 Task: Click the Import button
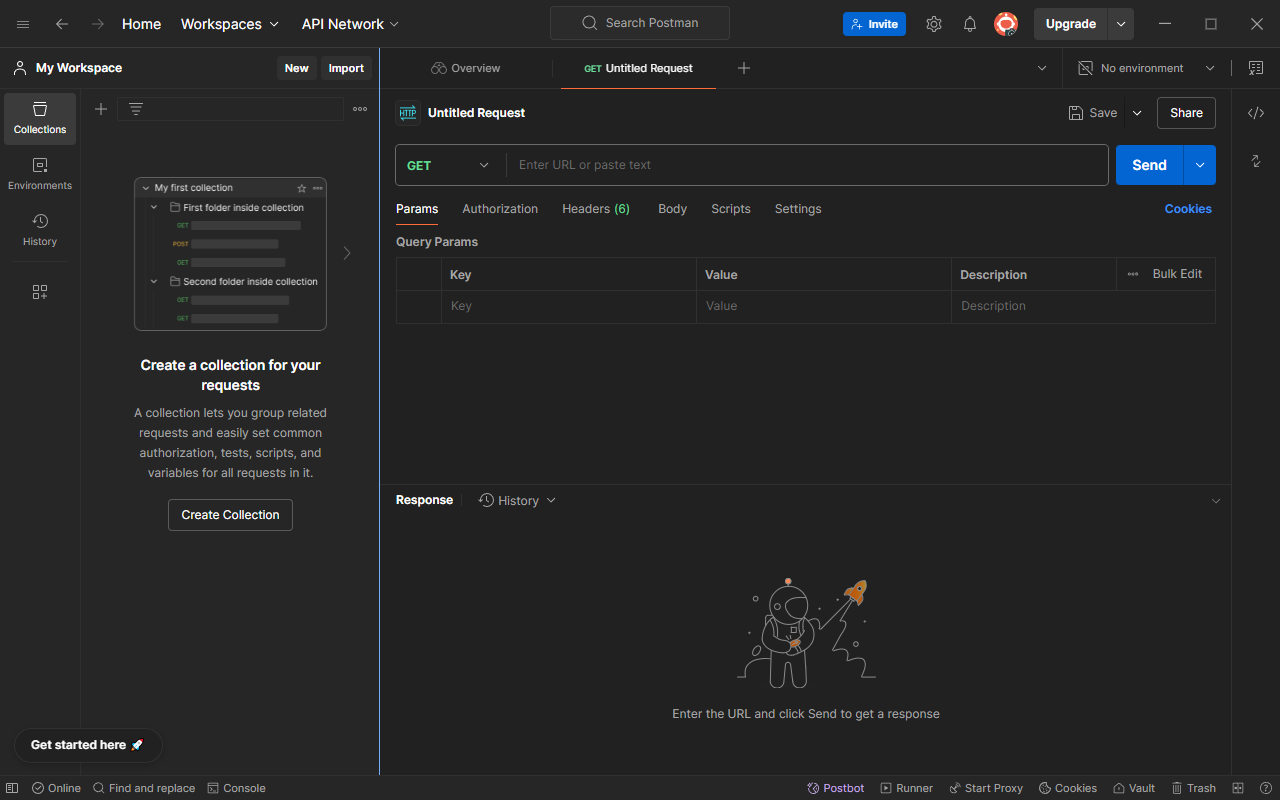tap(346, 68)
